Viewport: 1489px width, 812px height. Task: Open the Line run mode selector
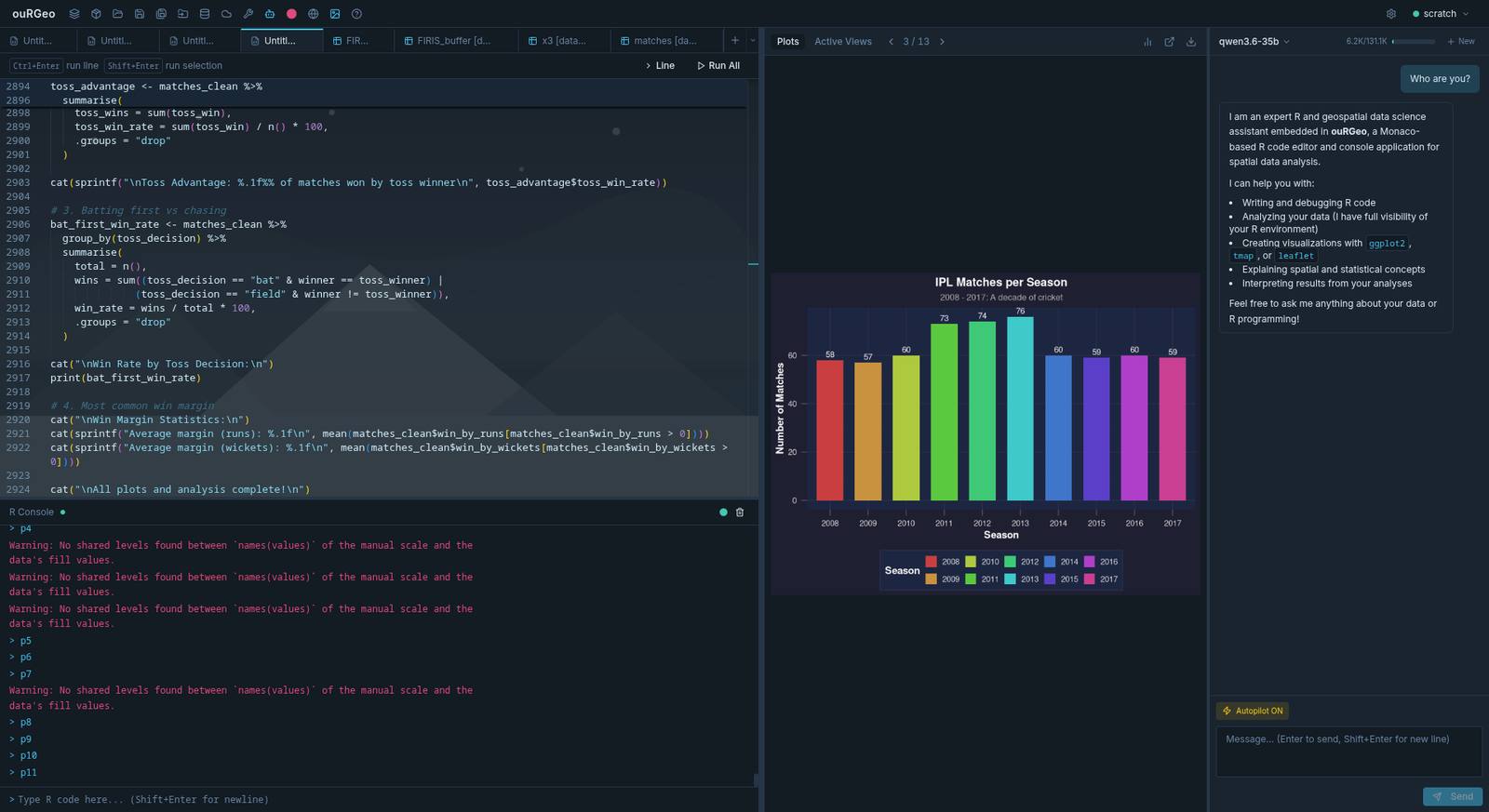tap(660, 66)
